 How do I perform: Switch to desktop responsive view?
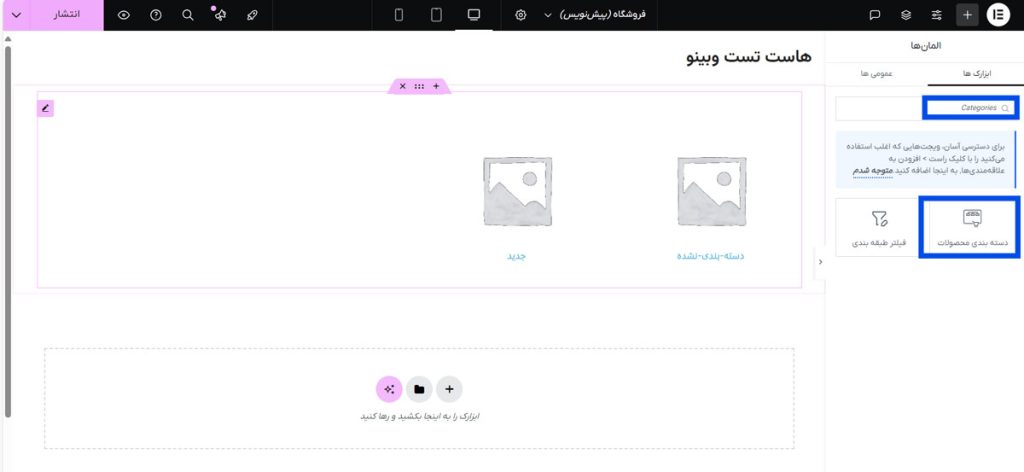pos(474,15)
